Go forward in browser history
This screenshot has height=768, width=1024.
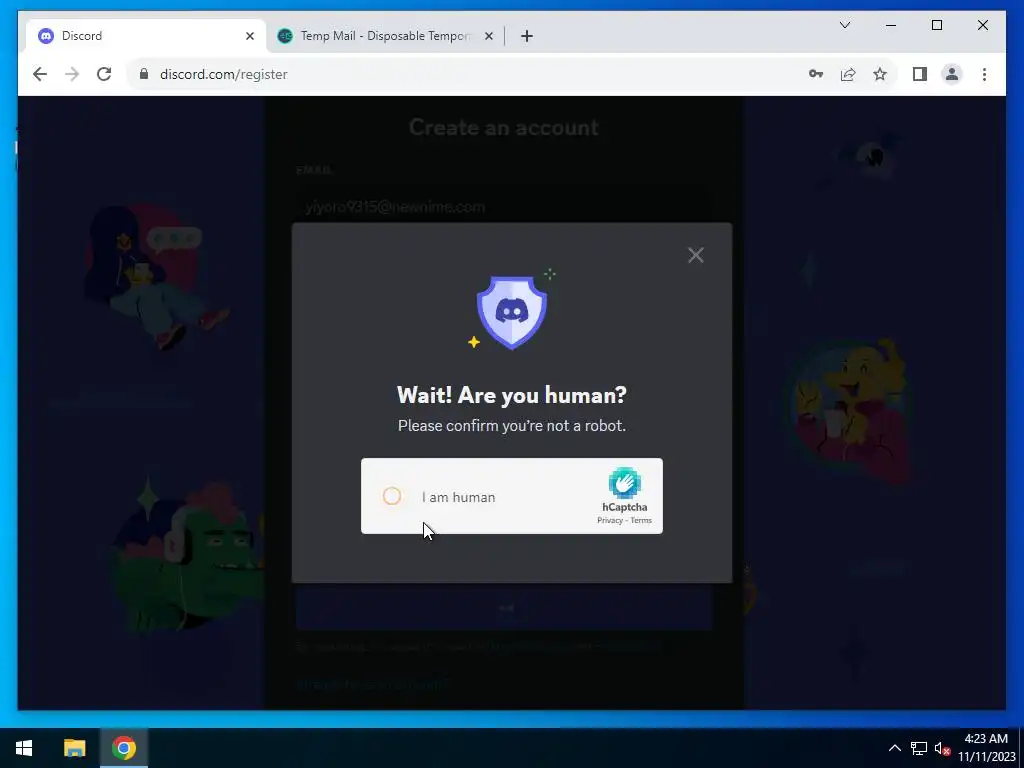coord(72,74)
